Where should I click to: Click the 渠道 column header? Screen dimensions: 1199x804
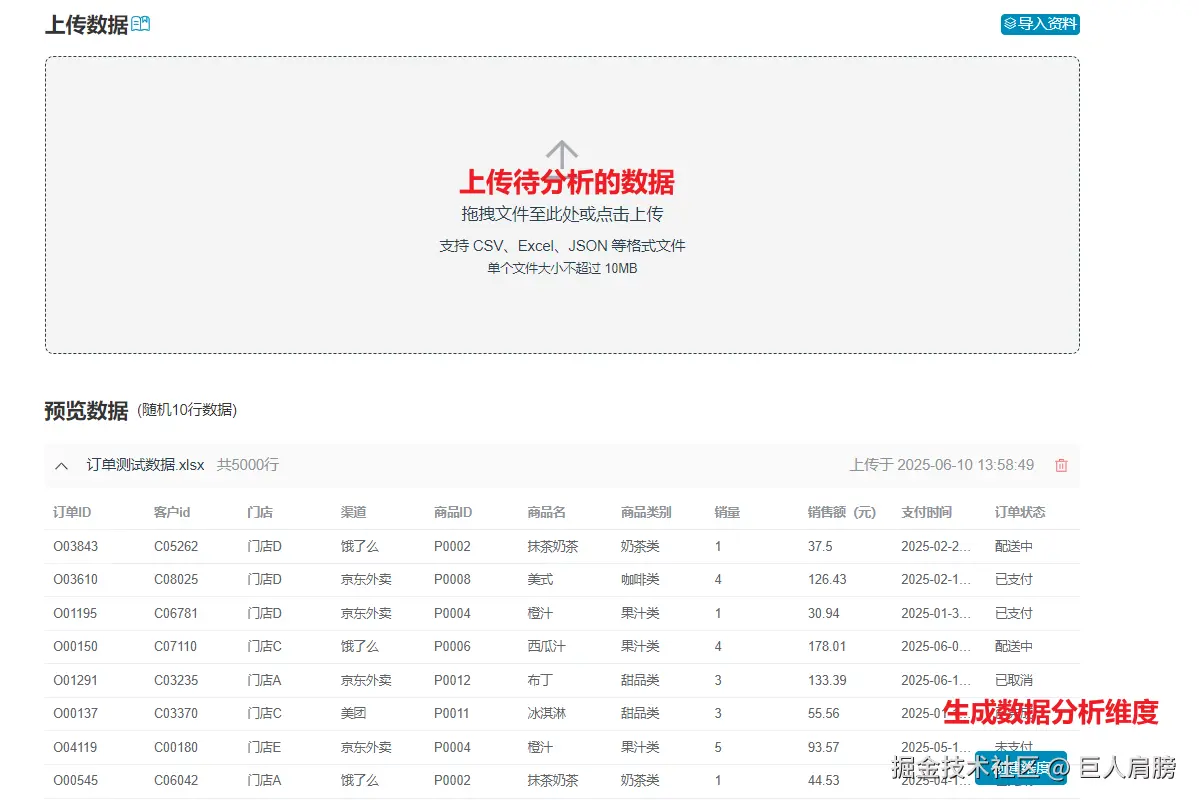click(x=353, y=513)
